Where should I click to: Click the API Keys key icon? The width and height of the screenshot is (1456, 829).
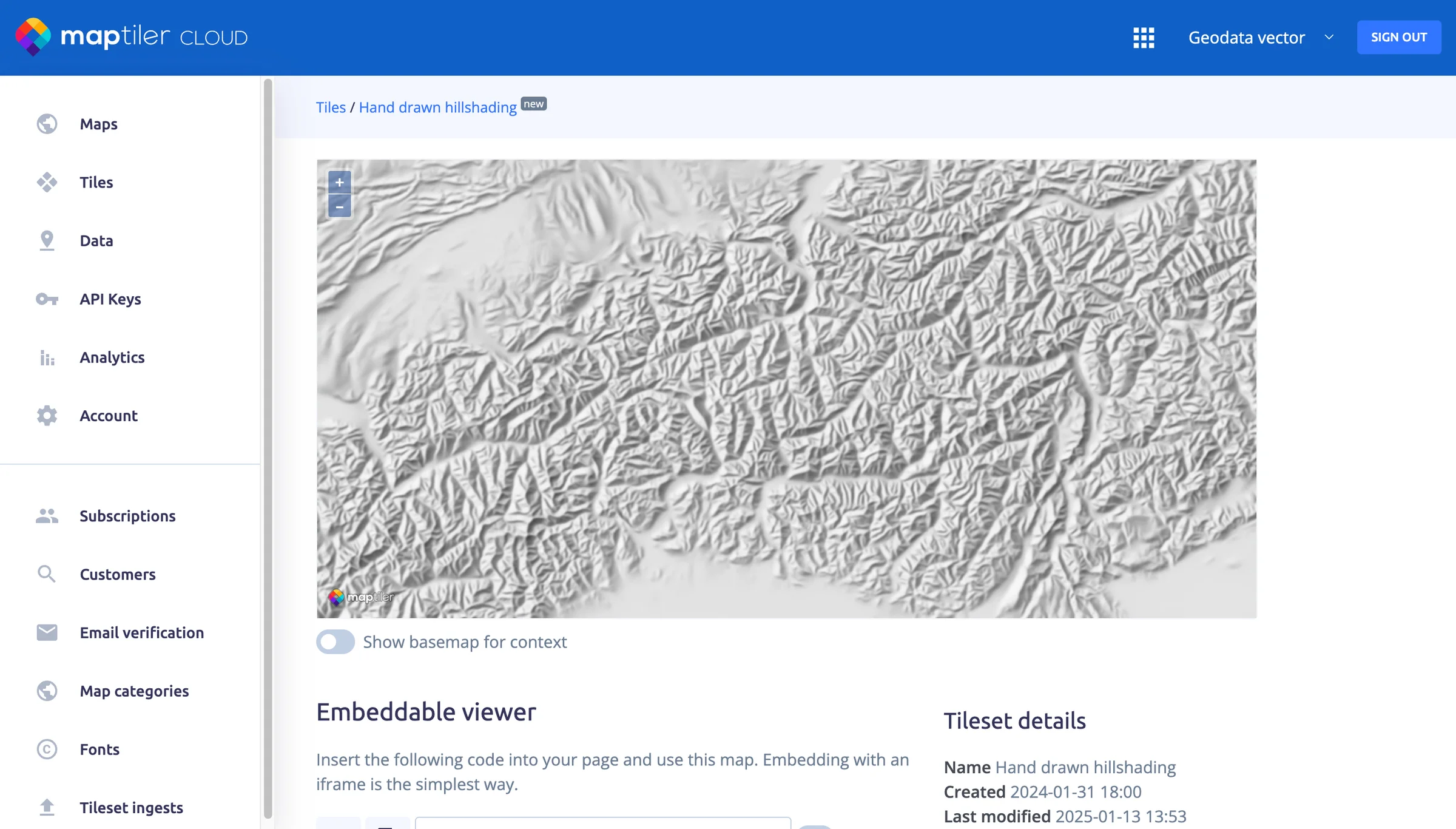point(47,299)
